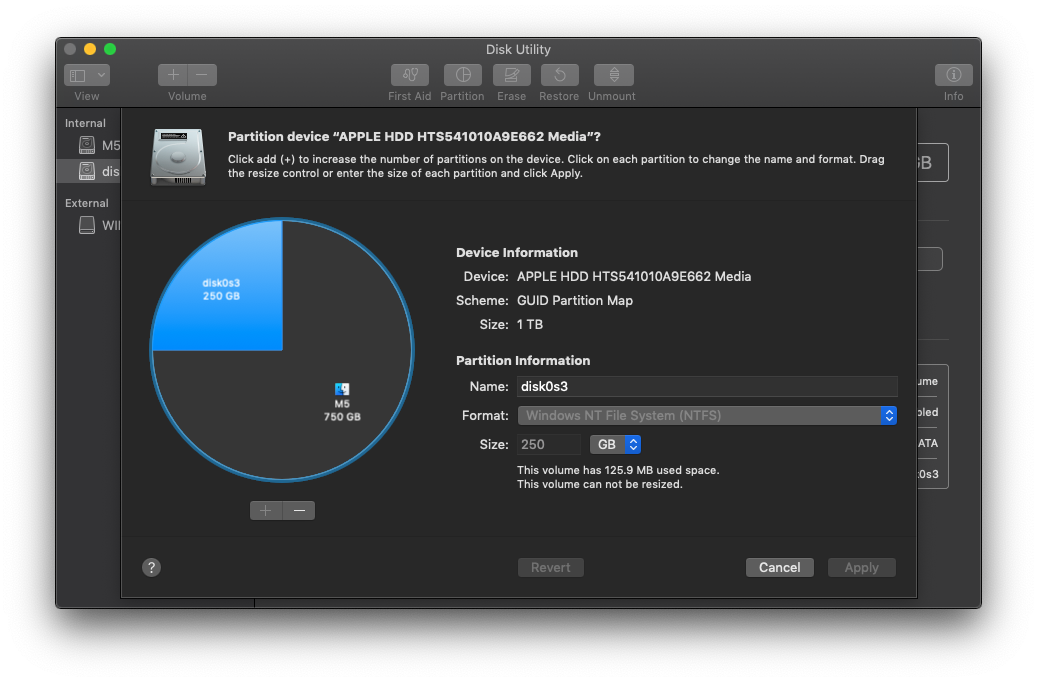This screenshot has height=682, width=1037.
Task: Open the View sidebar icon
Action: [x=77, y=75]
